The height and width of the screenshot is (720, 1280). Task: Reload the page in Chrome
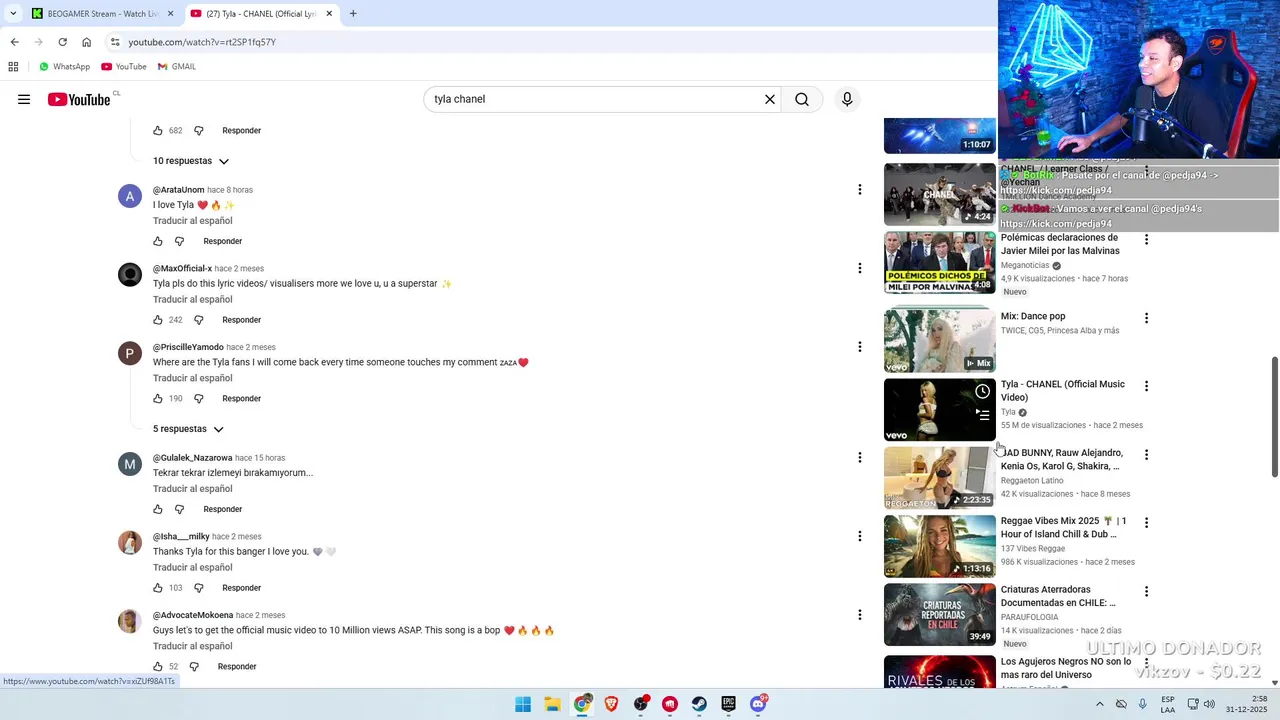coord(62,42)
